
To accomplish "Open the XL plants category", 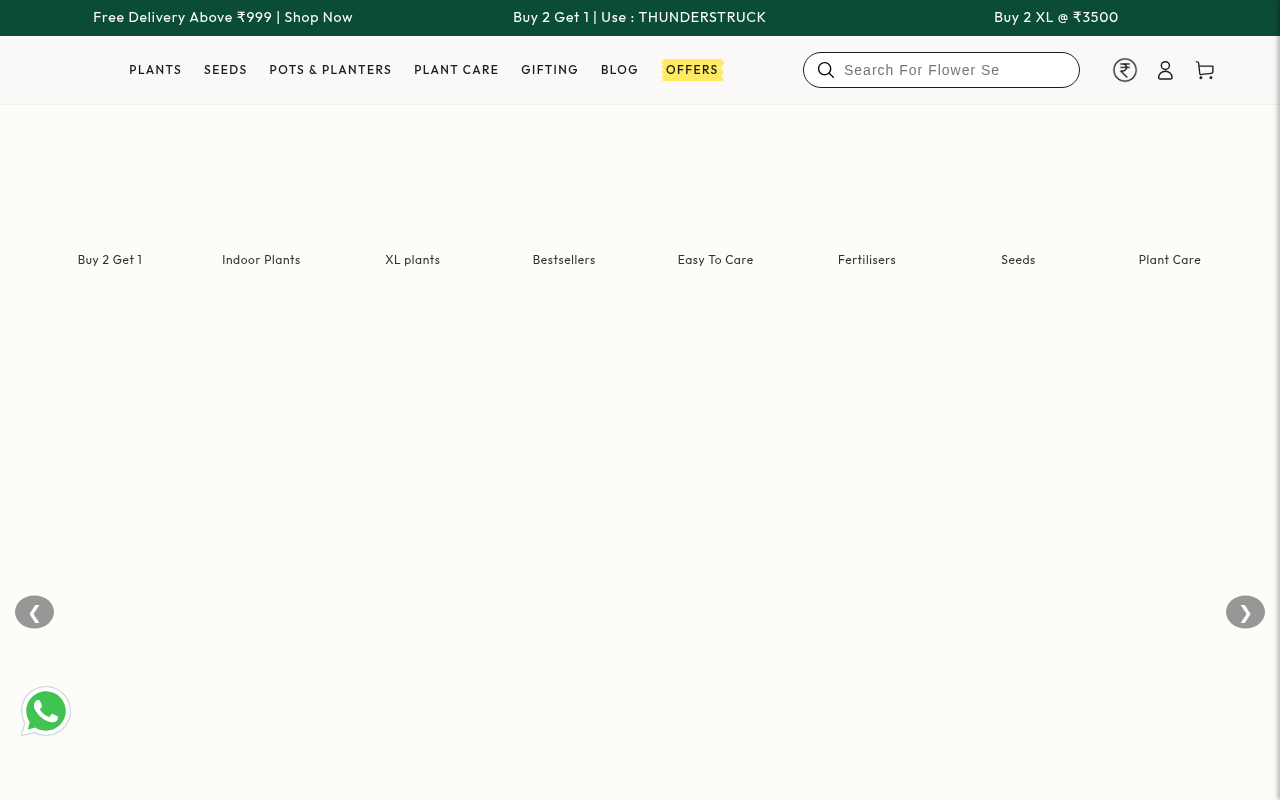I will [x=412, y=260].
